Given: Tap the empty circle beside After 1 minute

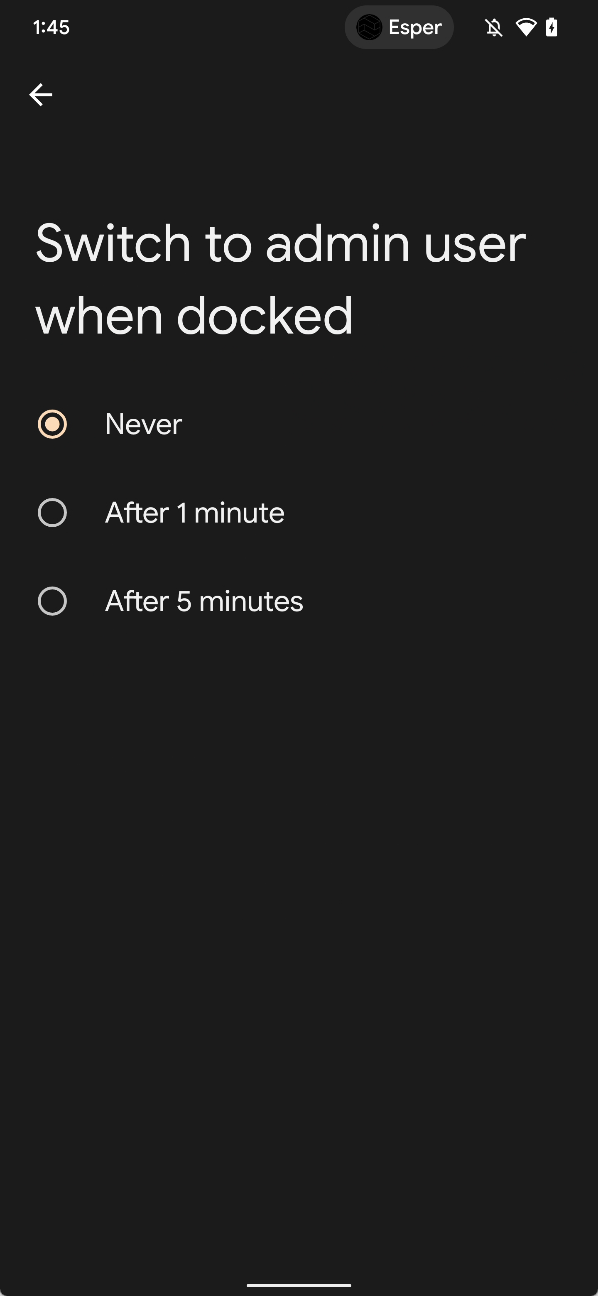Looking at the screenshot, I should click(x=52, y=512).
